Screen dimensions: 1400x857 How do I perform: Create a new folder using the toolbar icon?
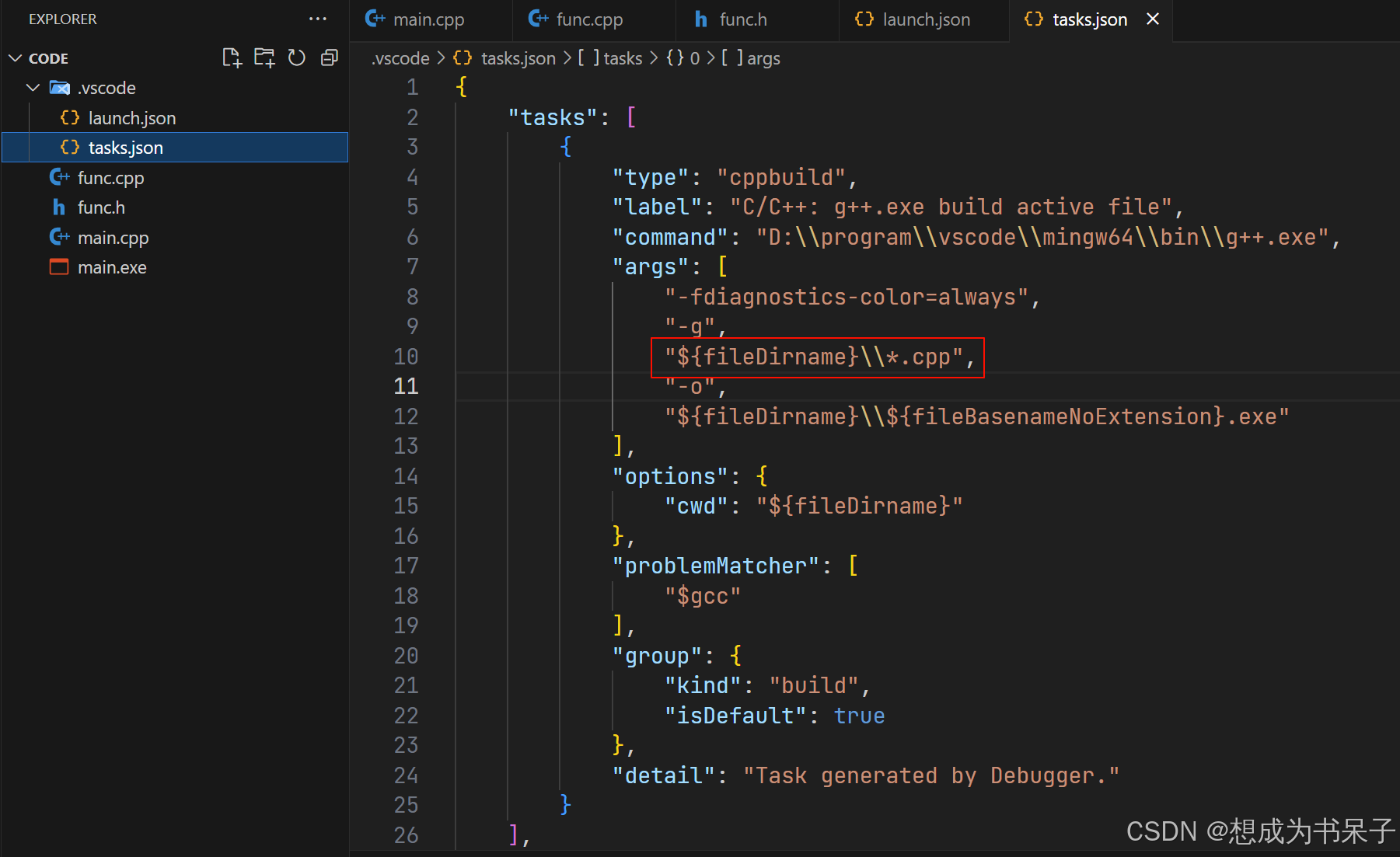coord(264,57)
